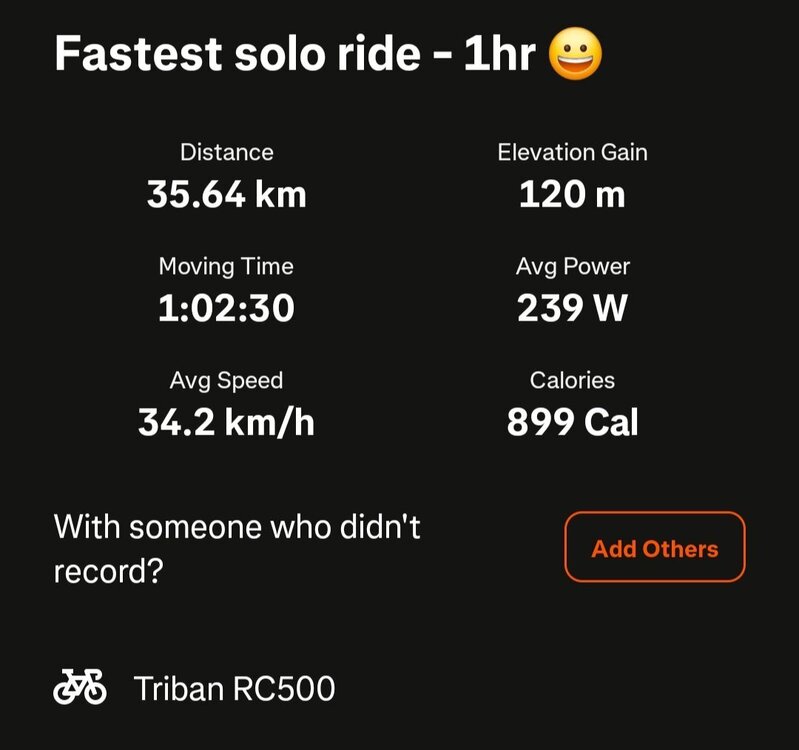799x750 pixels.
Task: Click the Add Others button
Action: [655, 547]
